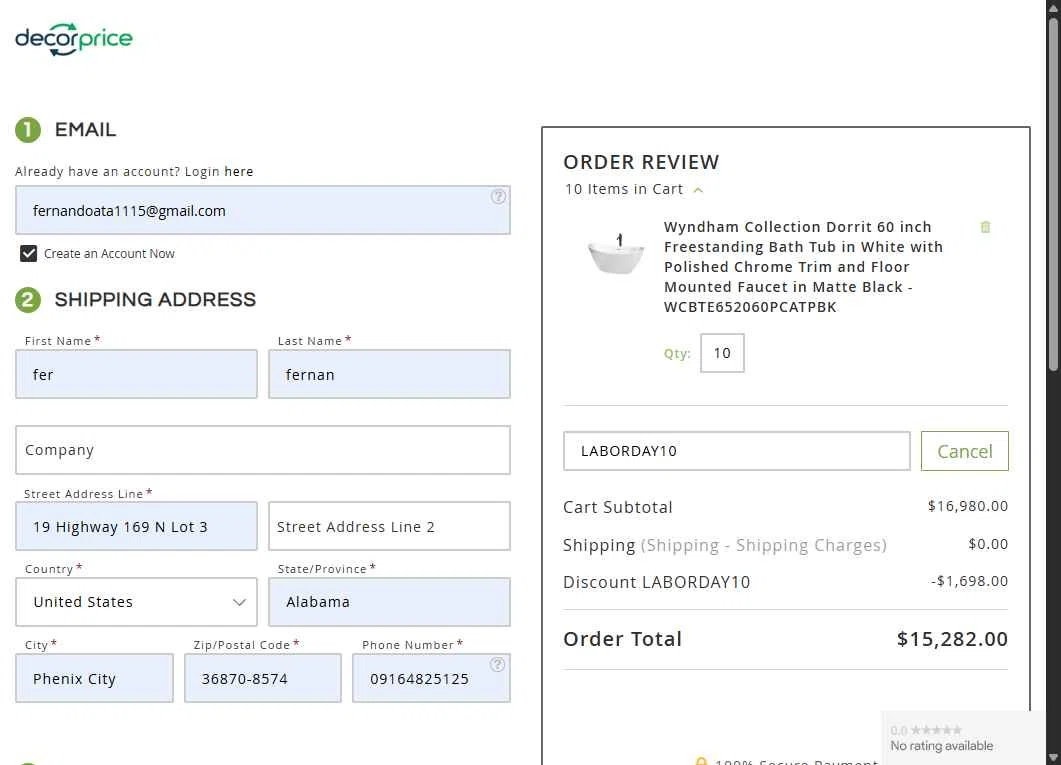The height and width of the screenshot is (765, 1061).
Task: Click the First Name field
Action: (136, 374)
